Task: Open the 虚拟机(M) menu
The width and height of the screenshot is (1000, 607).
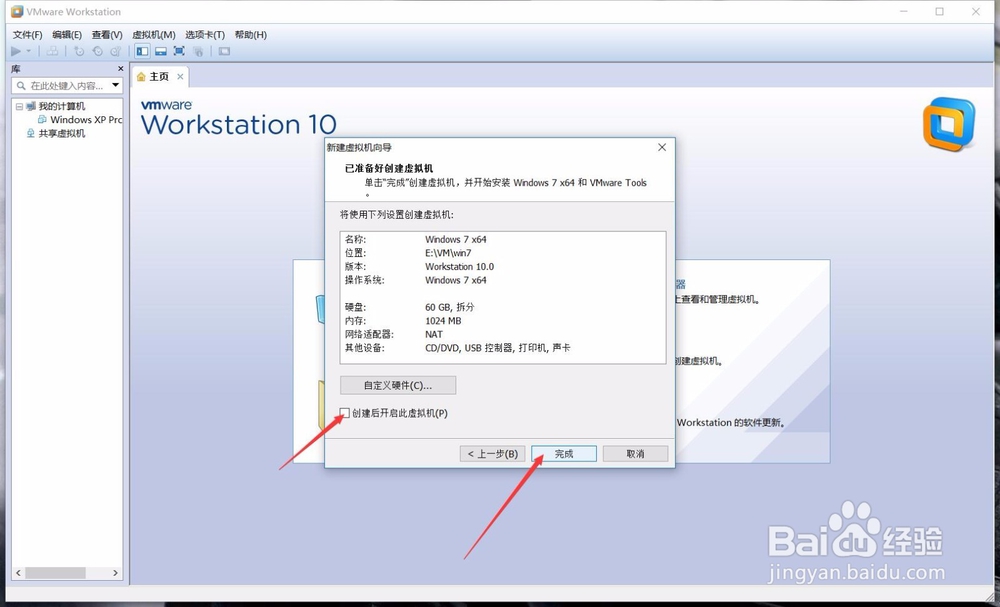Action: [154, 34]
